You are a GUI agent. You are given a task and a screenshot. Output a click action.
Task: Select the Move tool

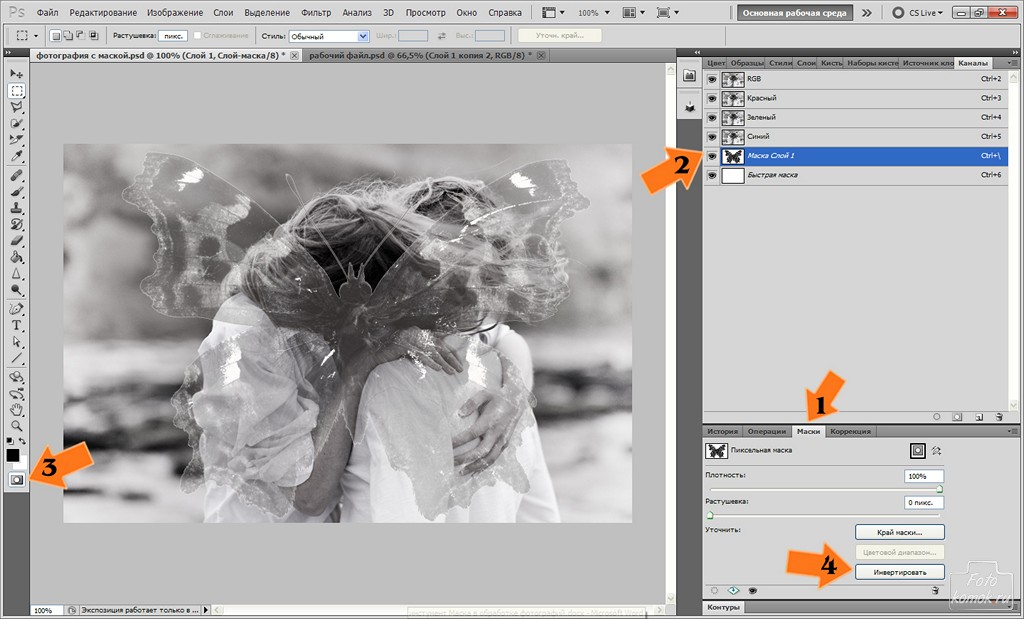tap(17, 74)
